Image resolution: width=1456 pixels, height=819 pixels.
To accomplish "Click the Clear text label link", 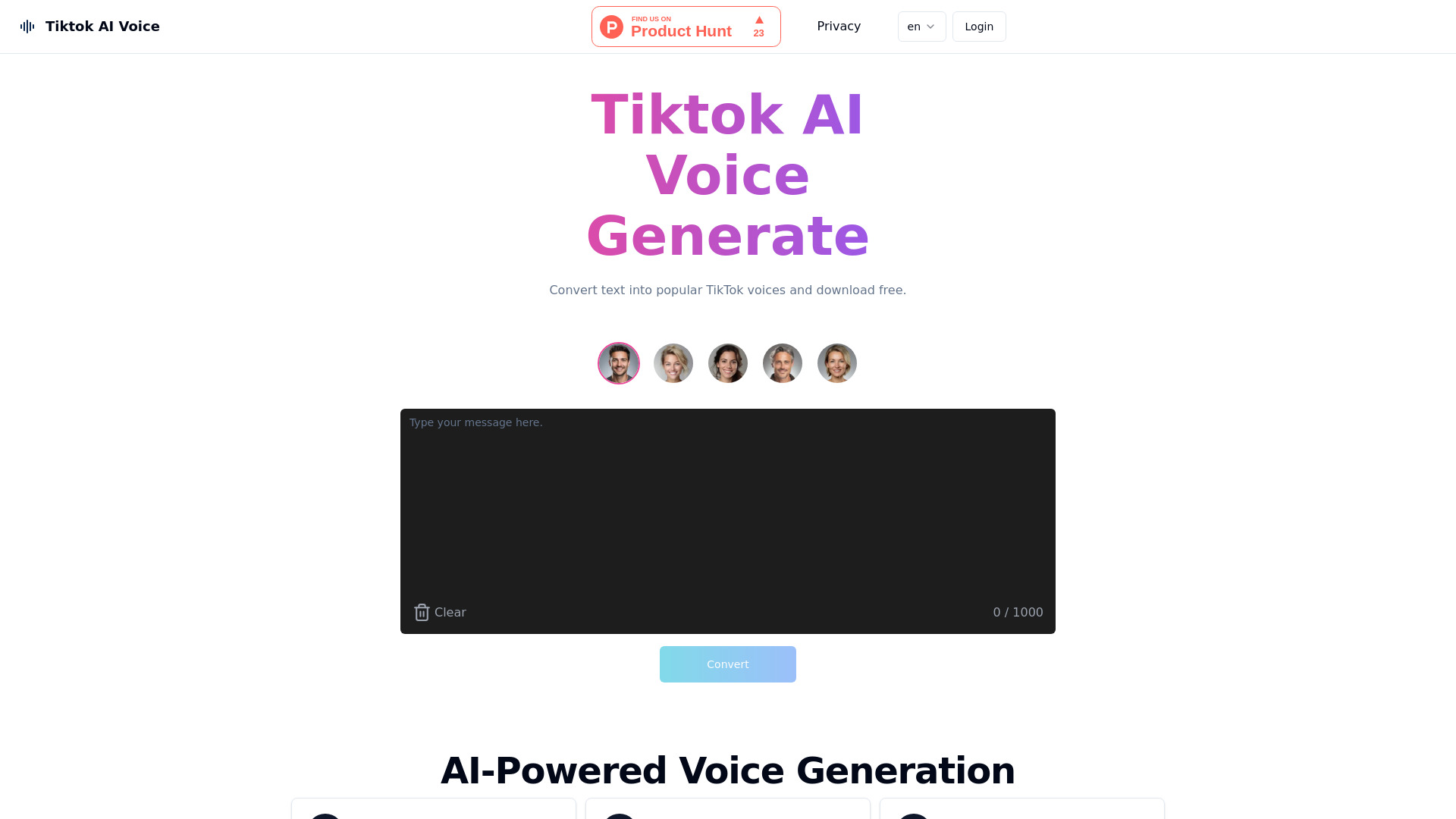I will pos(450,611).
